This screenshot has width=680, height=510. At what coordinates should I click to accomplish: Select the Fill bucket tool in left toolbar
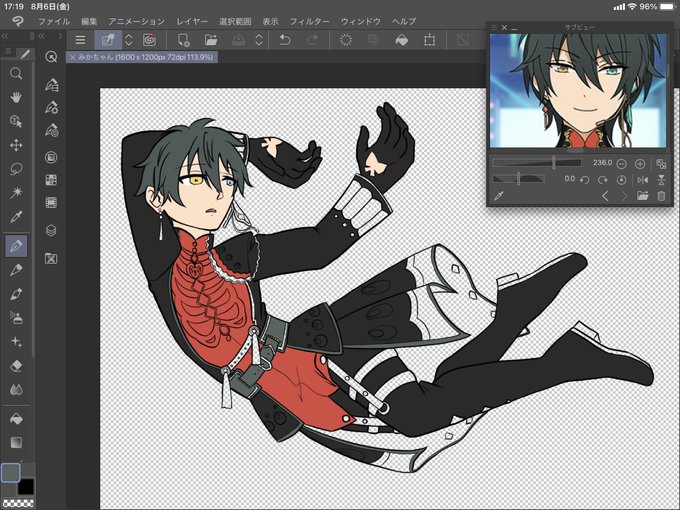(16, 419)
